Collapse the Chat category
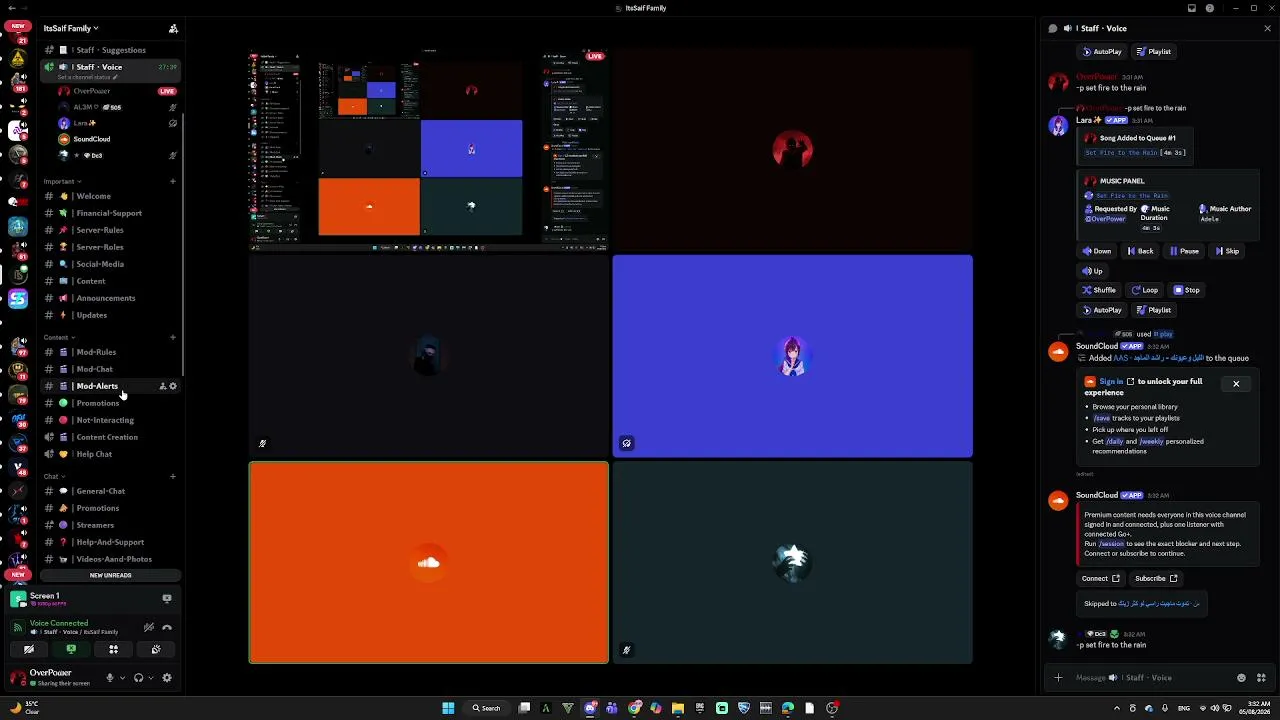Viewport: 1280px width, 720px height. 53,476
